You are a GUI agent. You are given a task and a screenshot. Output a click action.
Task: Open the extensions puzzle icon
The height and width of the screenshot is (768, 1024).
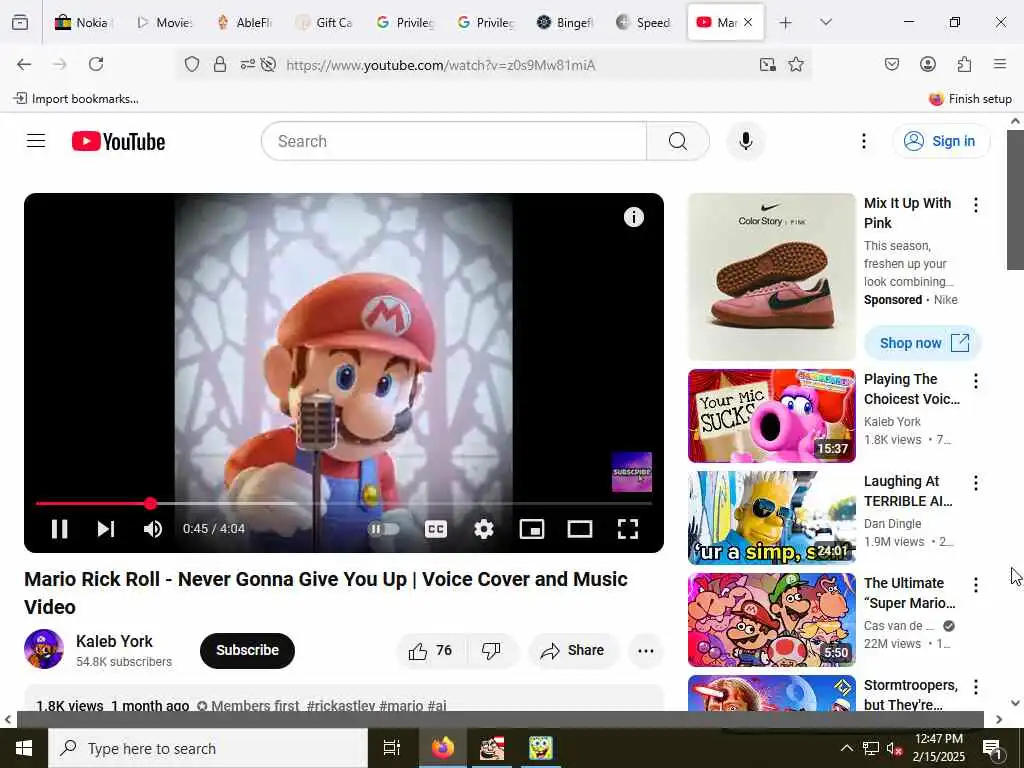coord(964,64)
